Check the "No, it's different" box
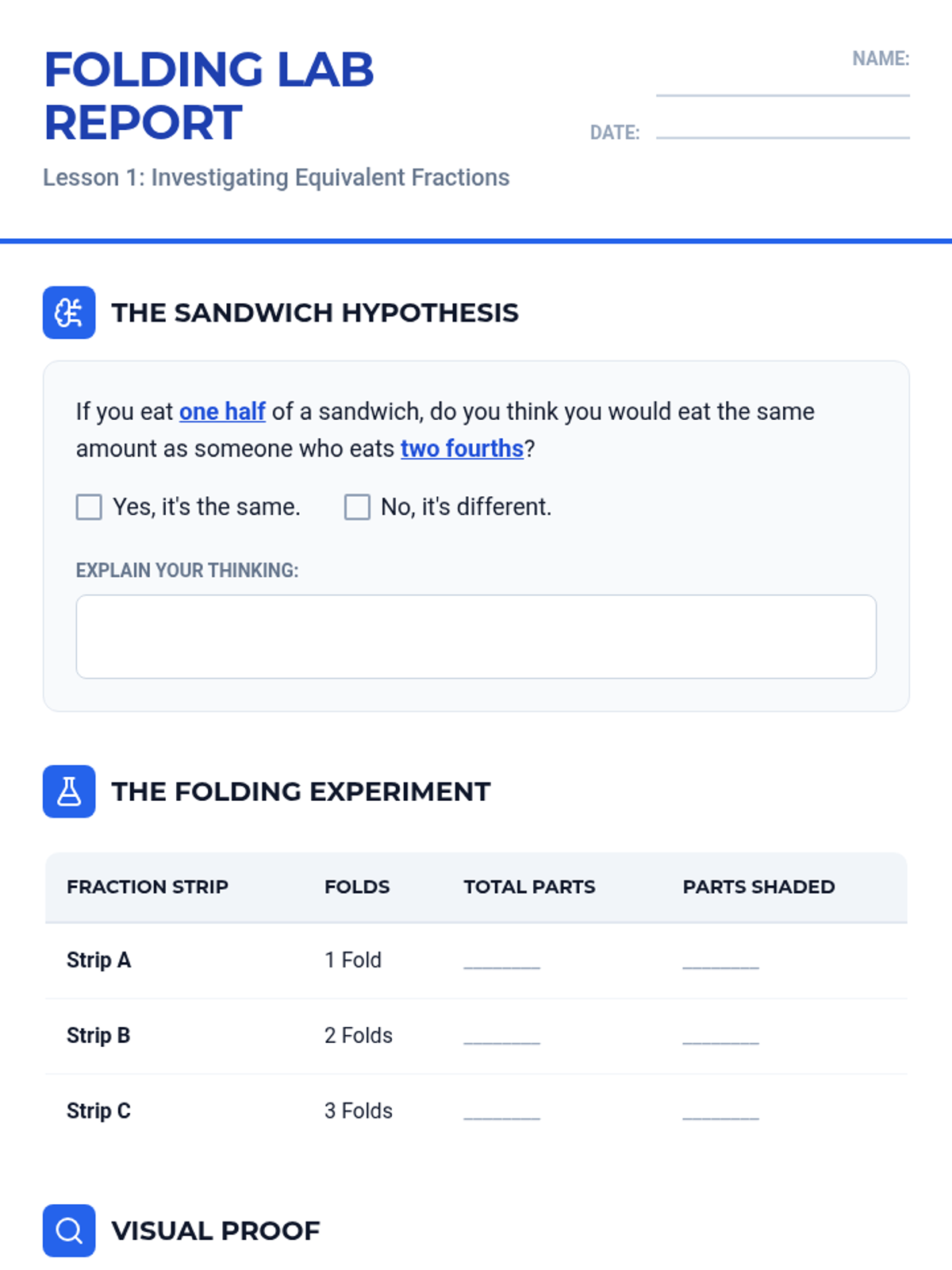 357,506
